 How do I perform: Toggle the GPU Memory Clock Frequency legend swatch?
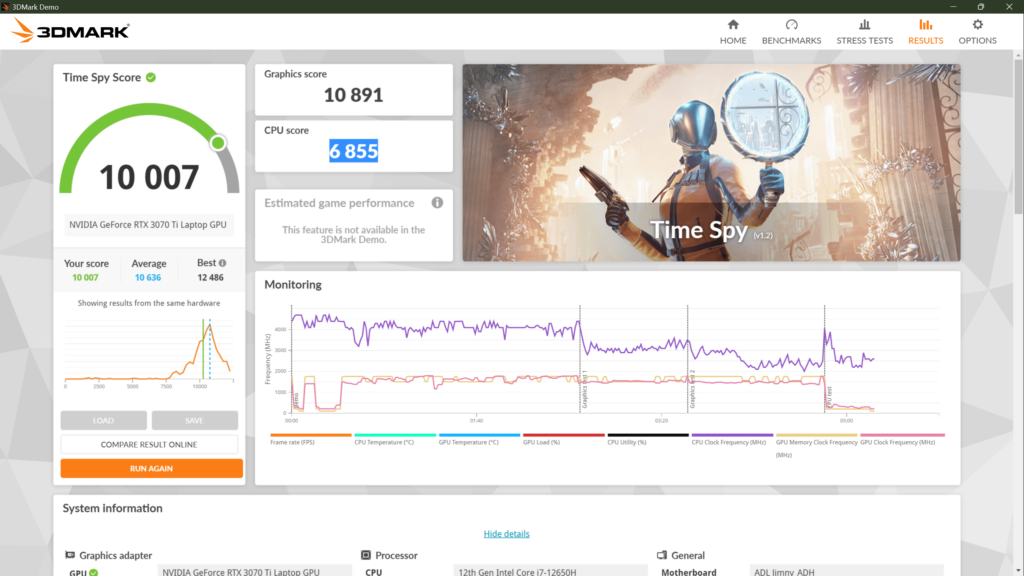(x=816, y=435)
